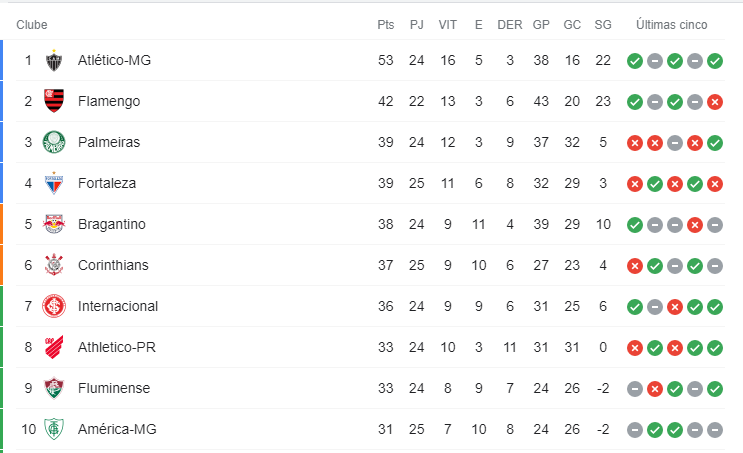The width and height of the screenshot is (743, 453).
Task: Click the Clube column header
Action: 32,25
